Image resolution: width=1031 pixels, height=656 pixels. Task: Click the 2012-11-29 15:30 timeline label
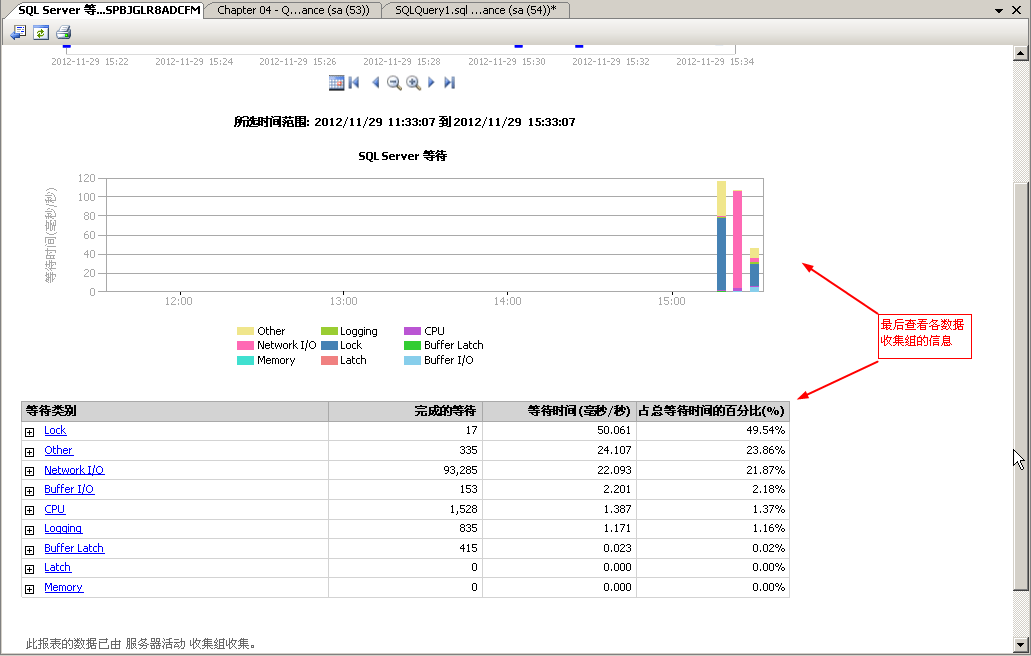pos(507,62)
